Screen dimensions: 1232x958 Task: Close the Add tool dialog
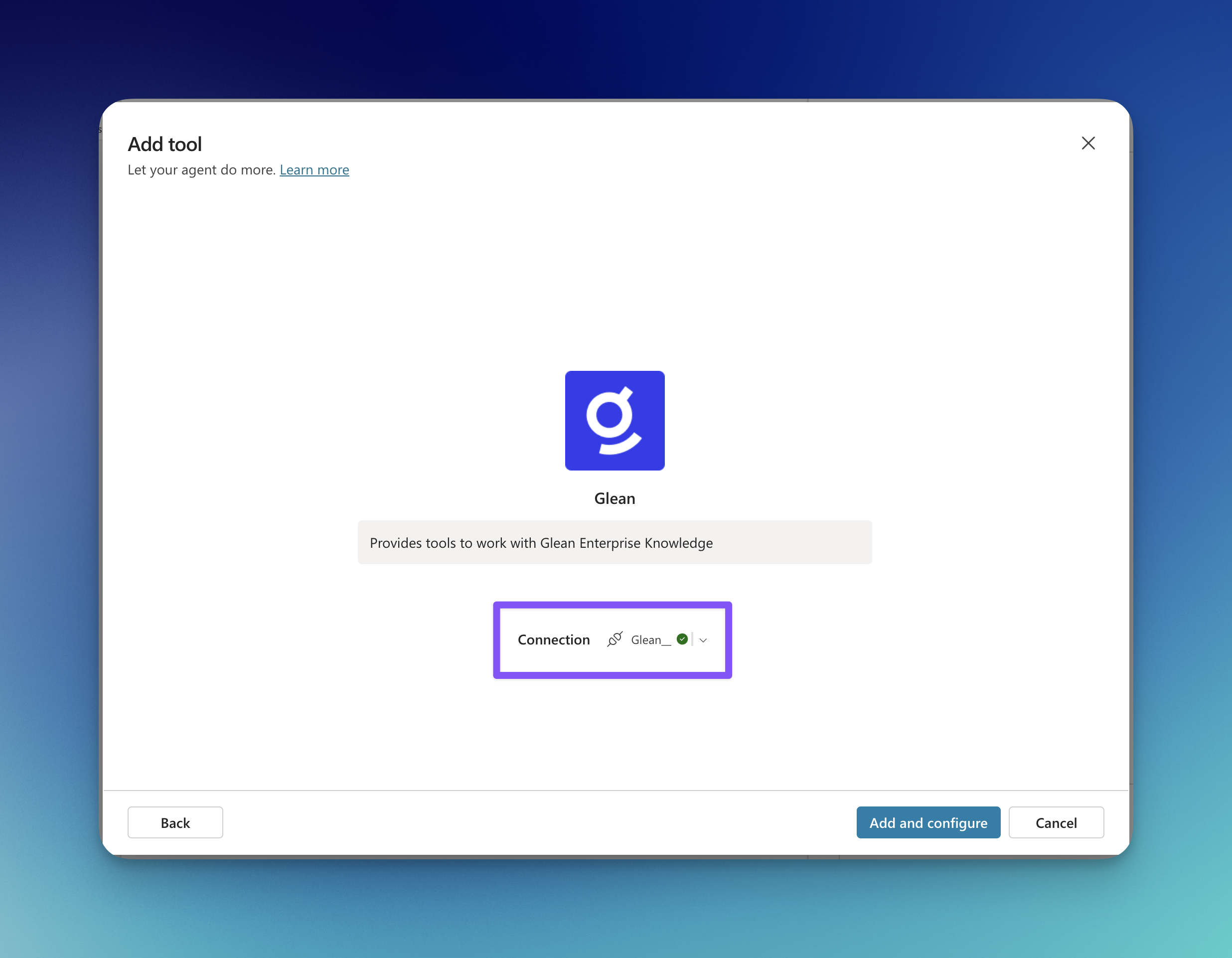pyautogui.click(x=1088, y=143)
